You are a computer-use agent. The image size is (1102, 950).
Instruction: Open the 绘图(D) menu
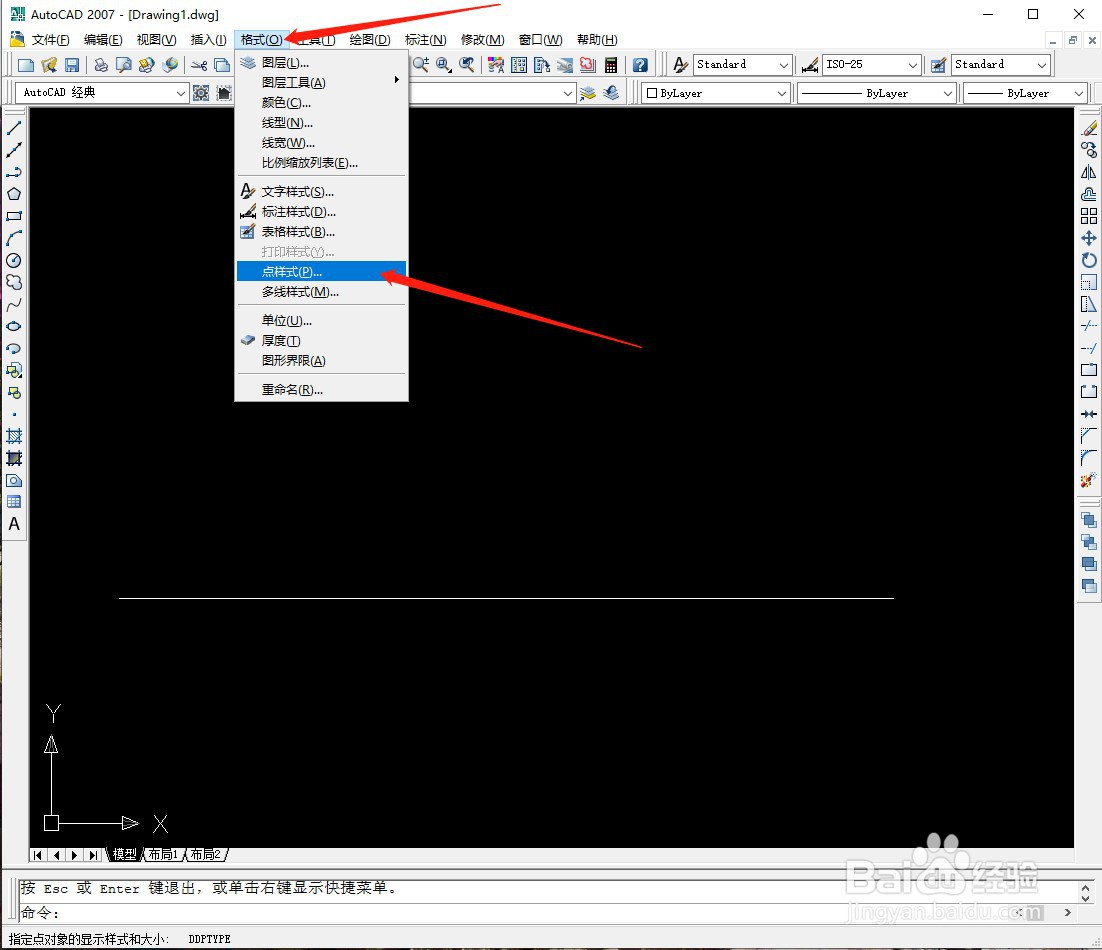tap(370, 39)
